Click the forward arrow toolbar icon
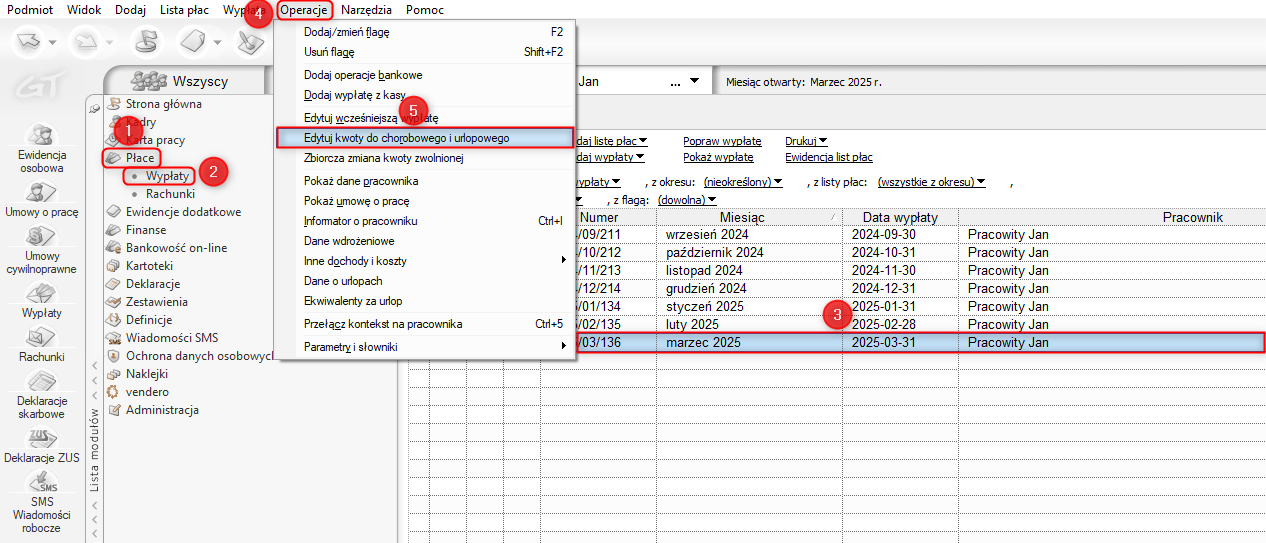The image size is (1266, 543). tap(84, 42)
